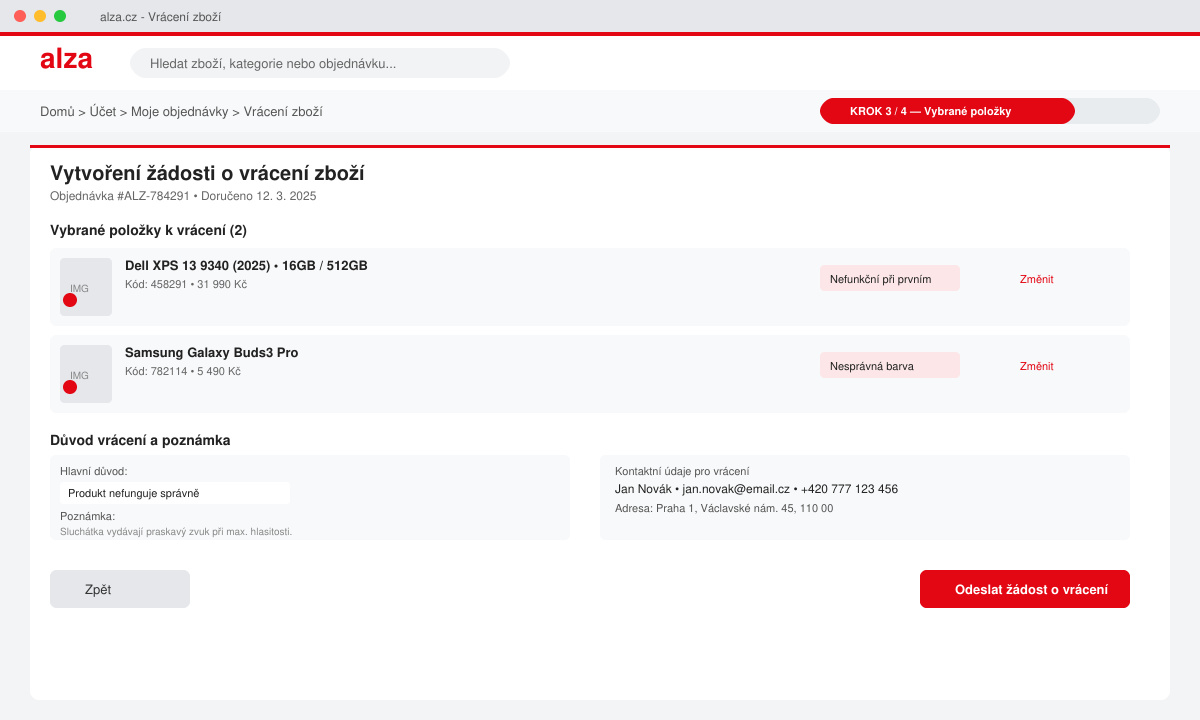1200x720 pixels.
Task: Open Účet breadcrumb link
Action: 102,112
